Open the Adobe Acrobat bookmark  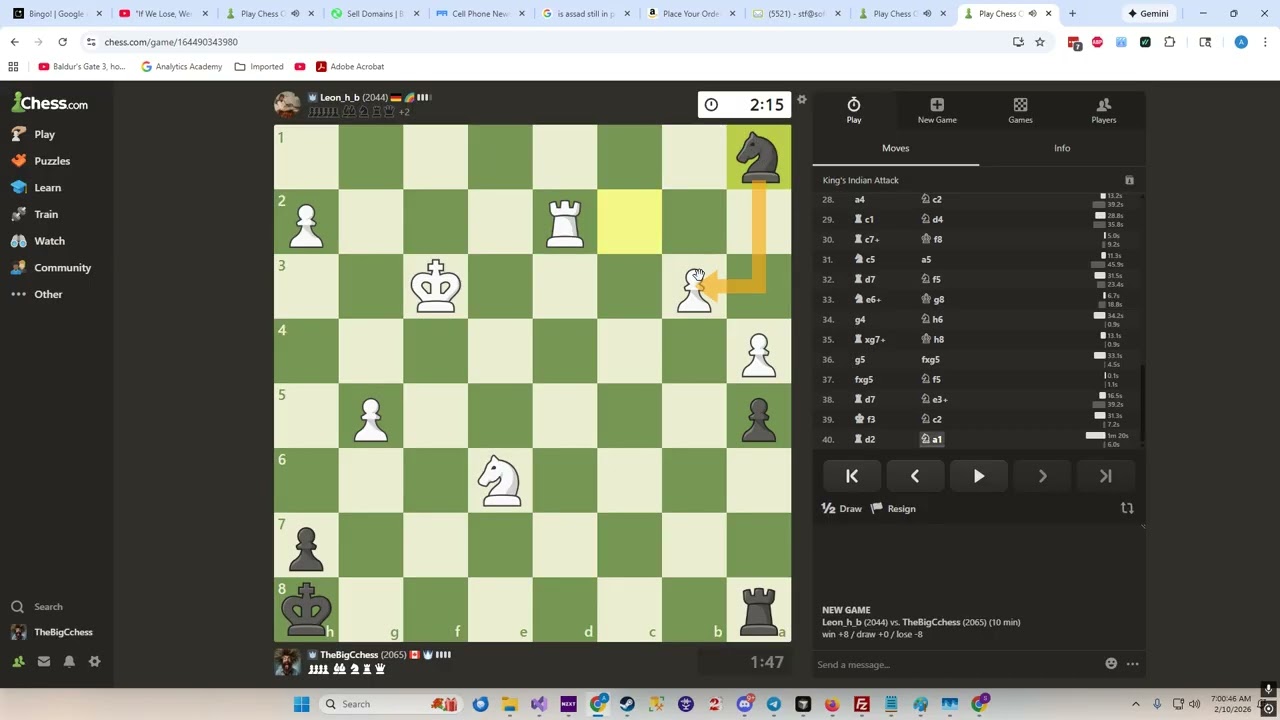click(349, 67)
